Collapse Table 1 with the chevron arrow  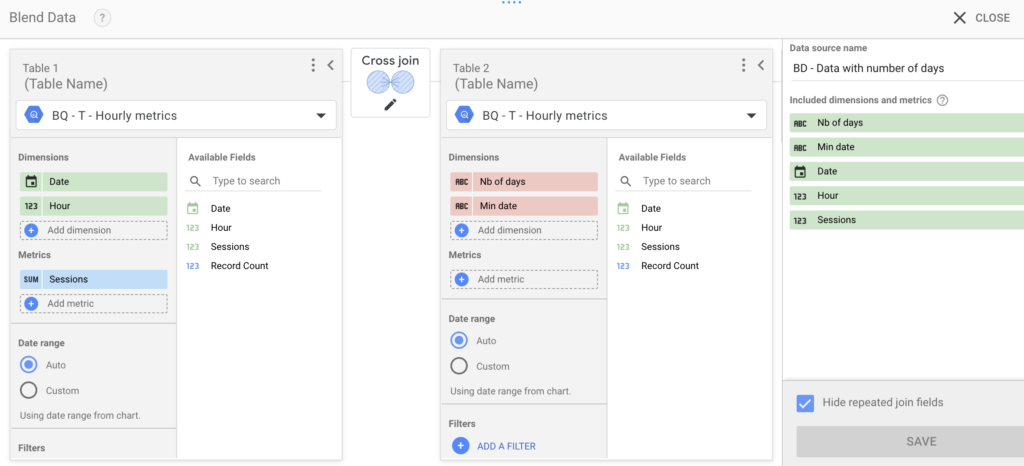(330, 65)
